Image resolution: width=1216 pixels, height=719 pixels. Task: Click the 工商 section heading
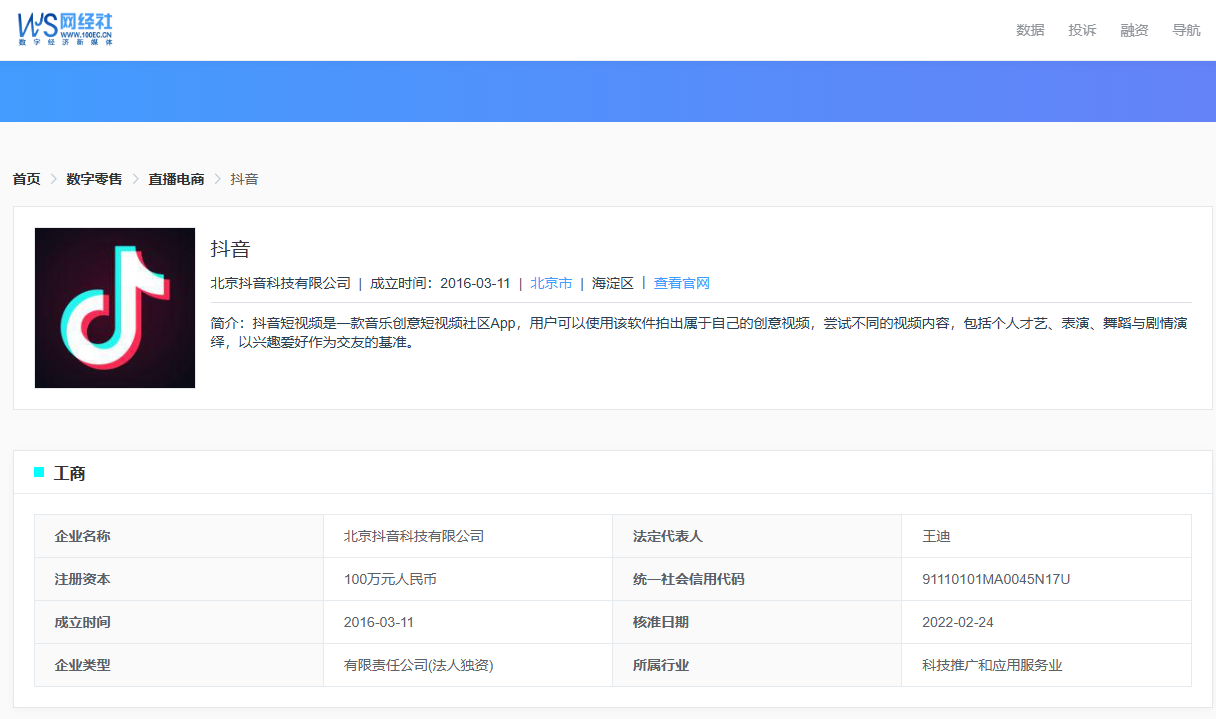click(70, 473)
